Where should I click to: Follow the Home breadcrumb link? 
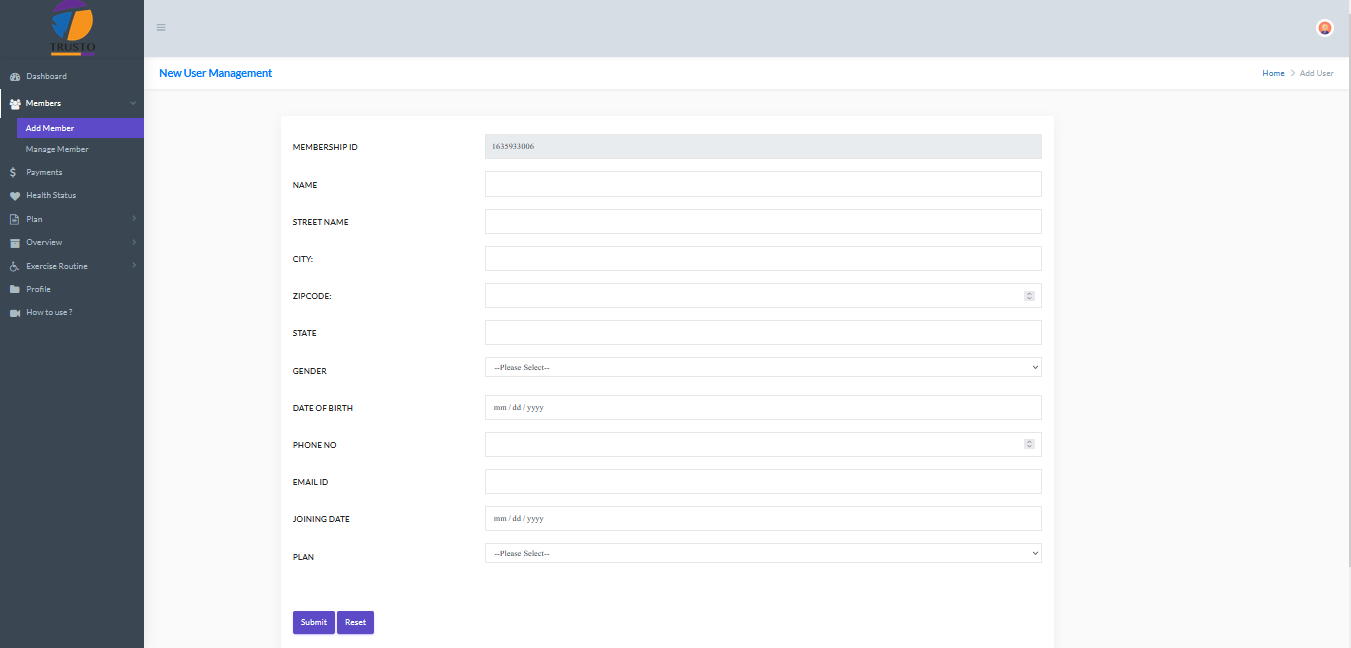click(x=1273, y=73)
